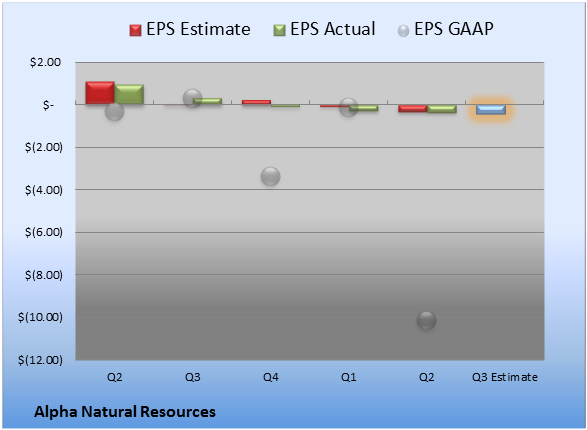Viewport: 587px width, 430px height.
Task: Click the $(8.00) y-axis label
Action: coord(44,275)
